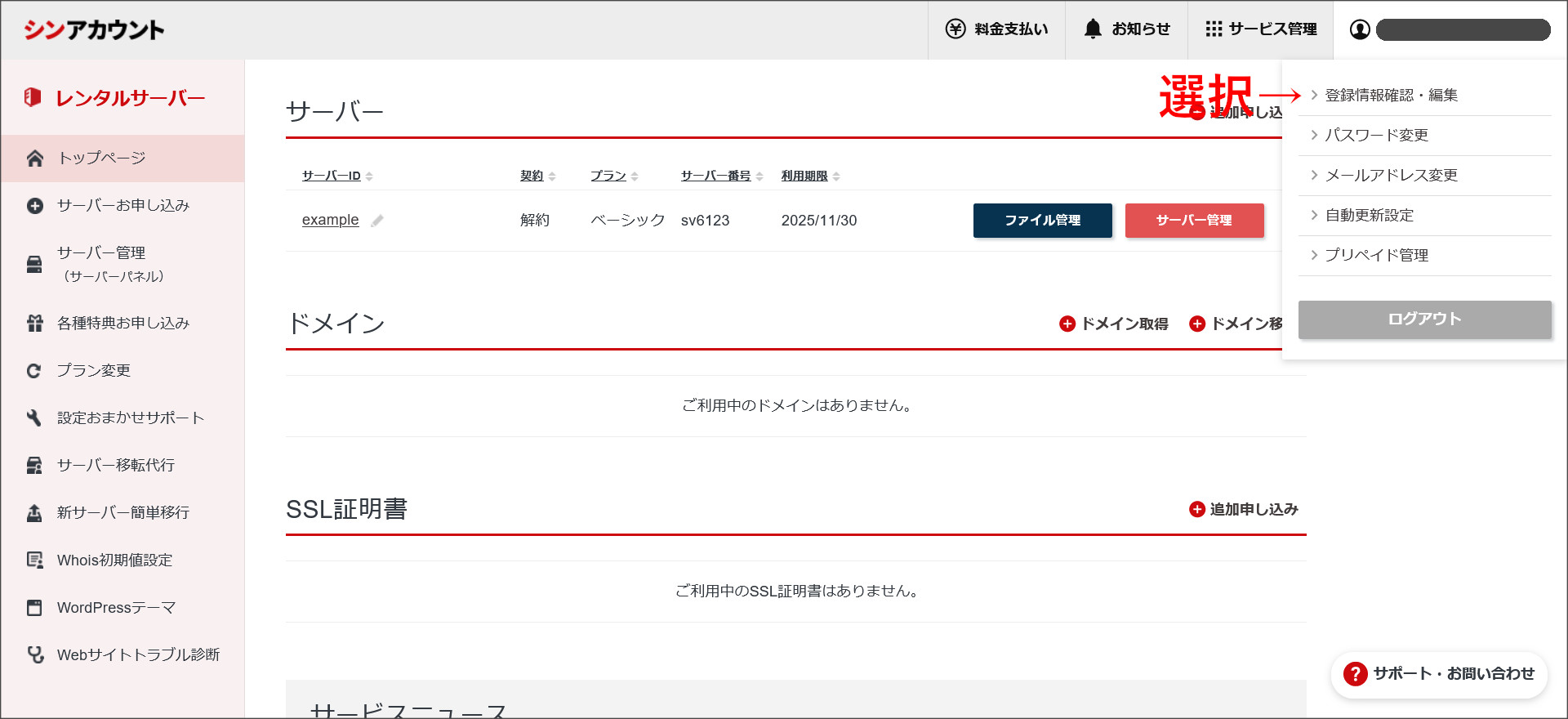
Task: Select パスワード変更 from account menu
Action: pyautogui.click(x=1424, y=136)
